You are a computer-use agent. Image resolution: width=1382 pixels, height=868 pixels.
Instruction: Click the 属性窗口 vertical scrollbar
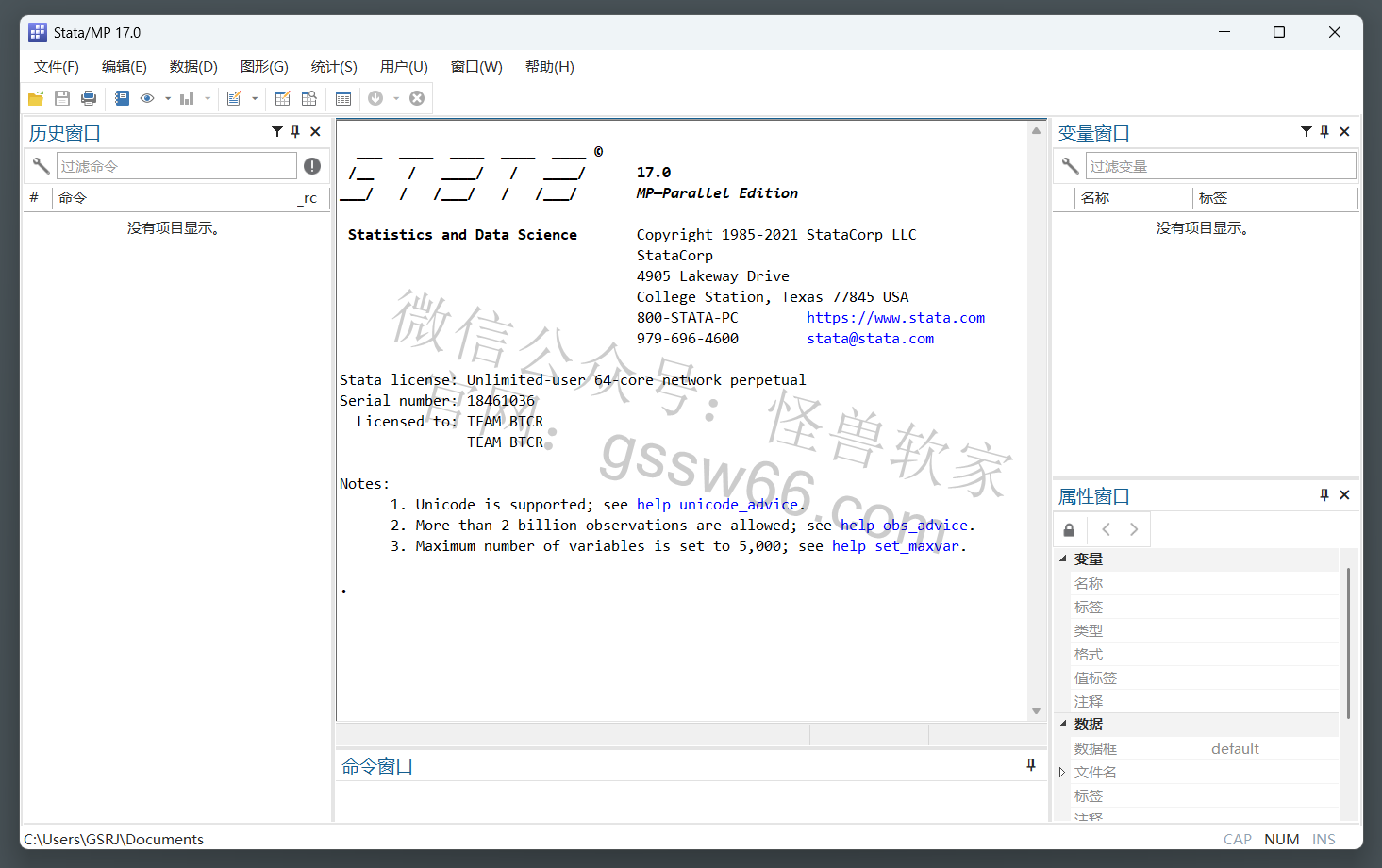pos(1349,643)
